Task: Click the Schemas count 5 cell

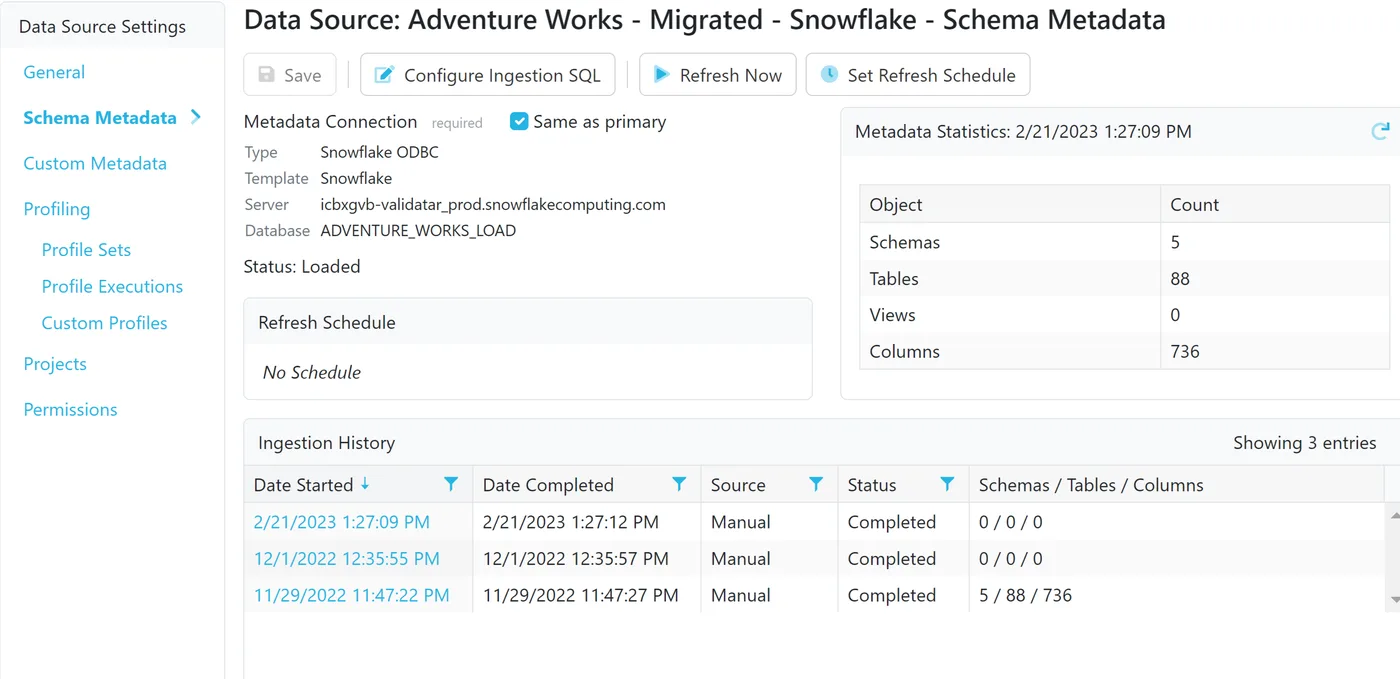Action: 1275,242
